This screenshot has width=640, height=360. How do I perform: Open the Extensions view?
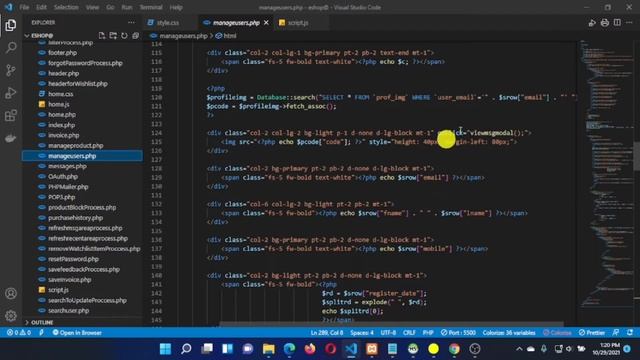(x=11, y=116)
